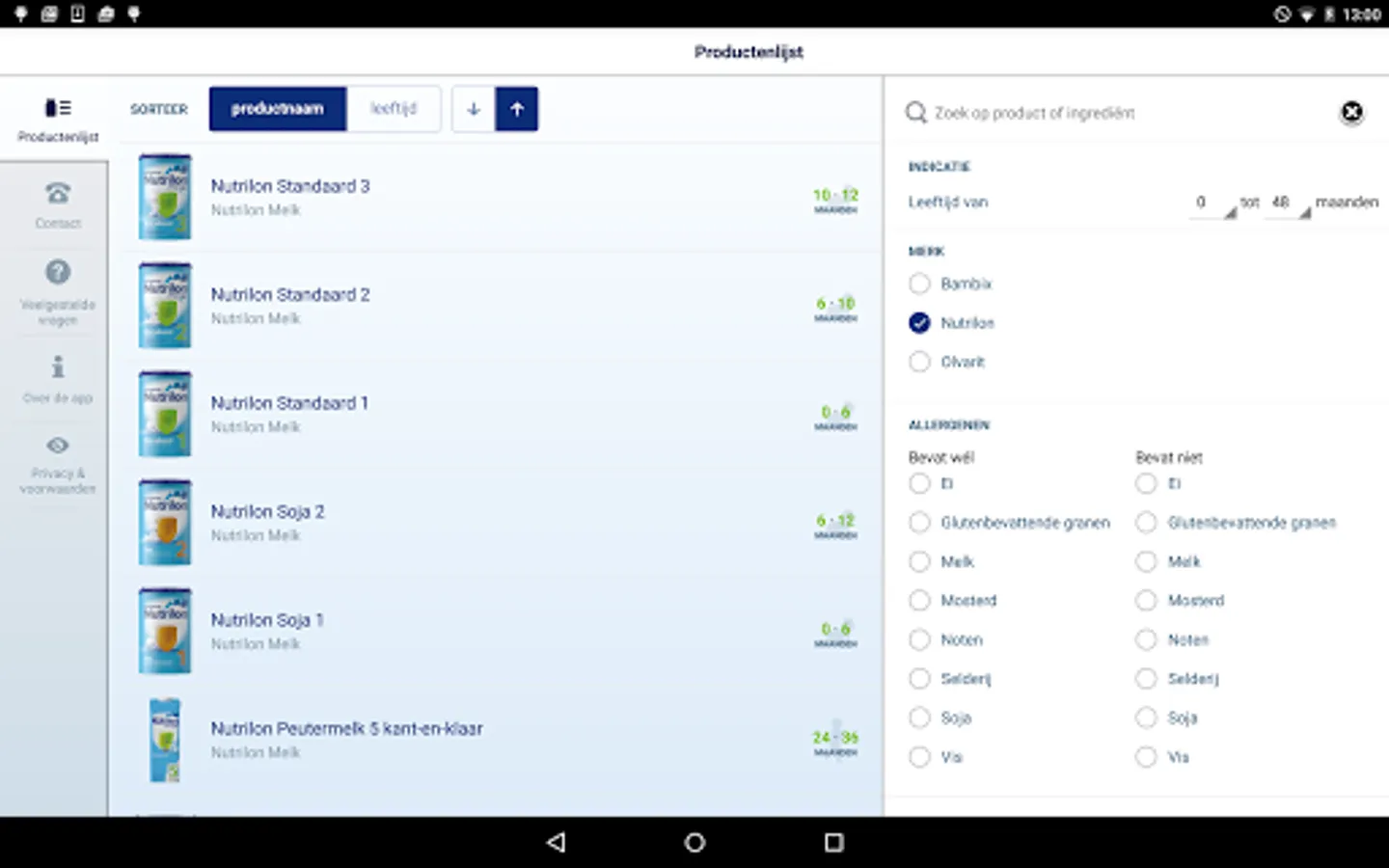Select Noten under Bevat wél
The image size is (1389, 868).
pyautogui.click(x=919, y=639)
